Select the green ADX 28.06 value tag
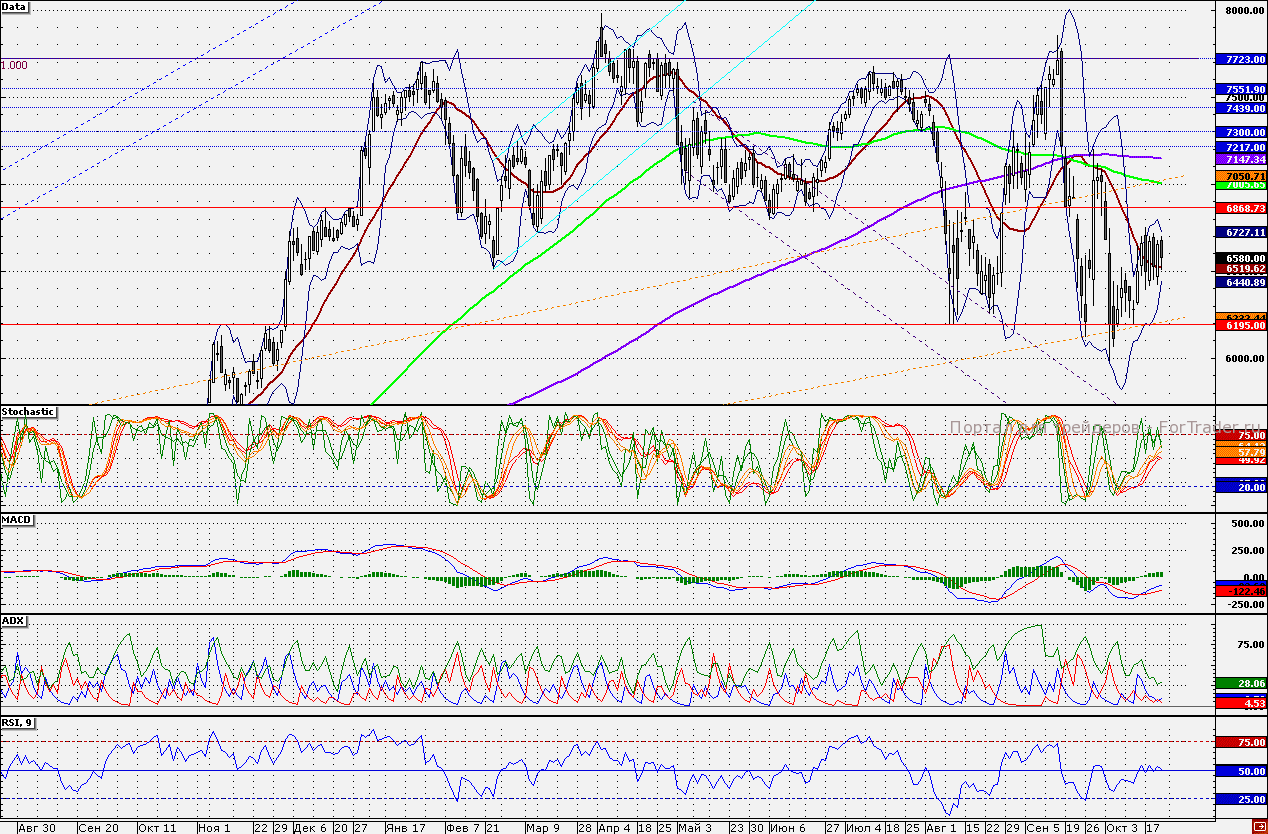 coord(1240,683)
